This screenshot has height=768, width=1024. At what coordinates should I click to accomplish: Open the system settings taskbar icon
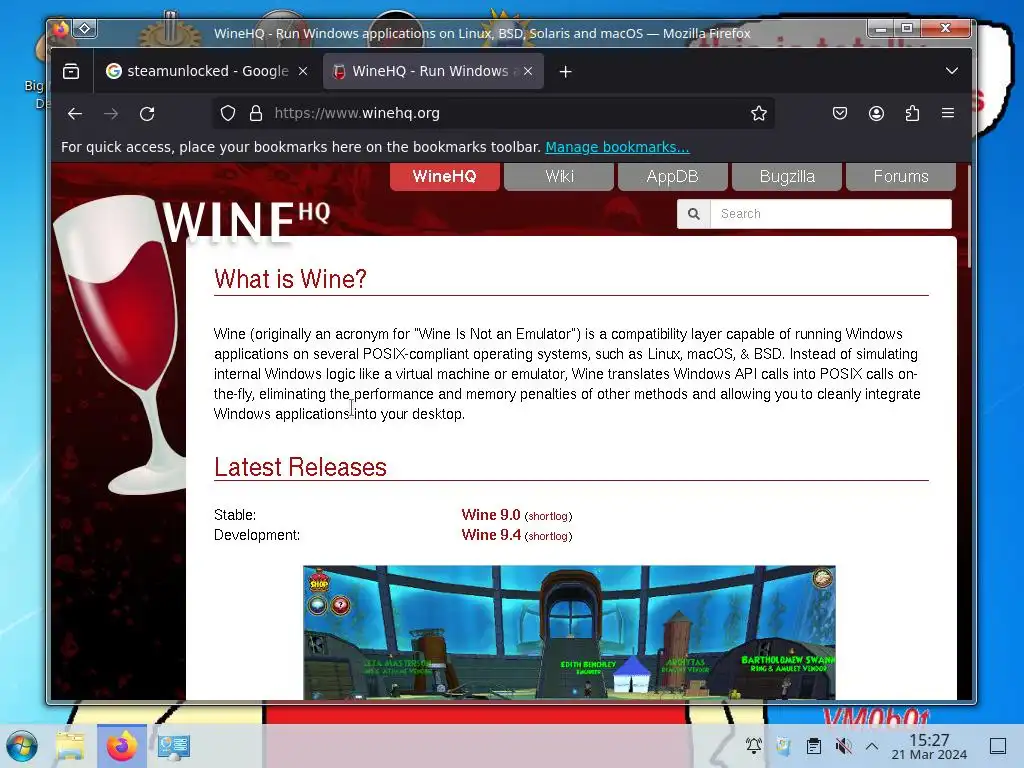point(174,746)
